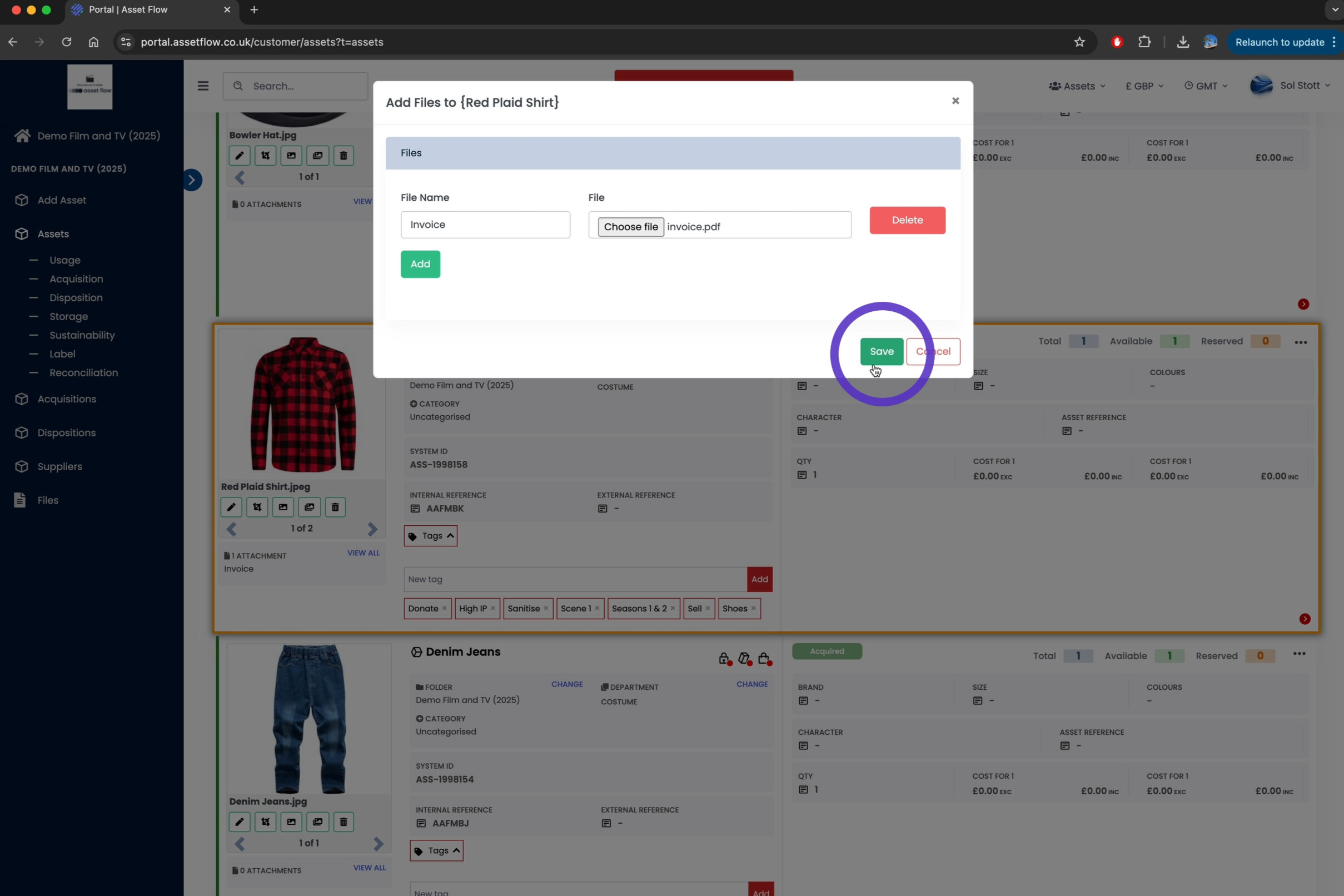Open the GMT timezone dropdown
Image resolution: width=1344 pixels, height=896 pixels.
(x=1206, y=86)
